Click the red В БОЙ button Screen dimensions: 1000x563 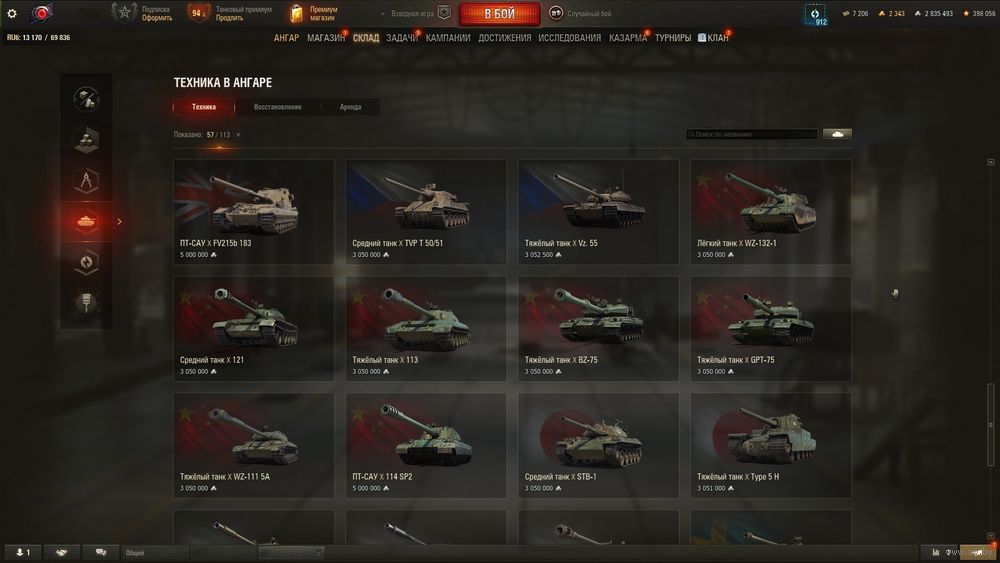pyautogui.click(x=499, y=13)
